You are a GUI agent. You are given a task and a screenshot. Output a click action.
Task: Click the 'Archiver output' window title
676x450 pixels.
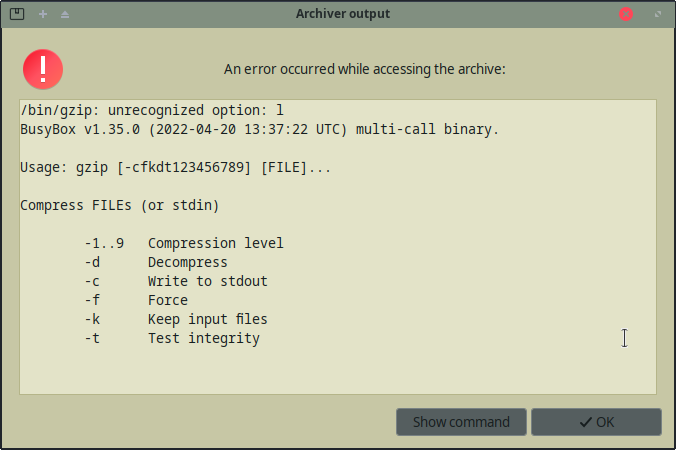click(343, 14)
